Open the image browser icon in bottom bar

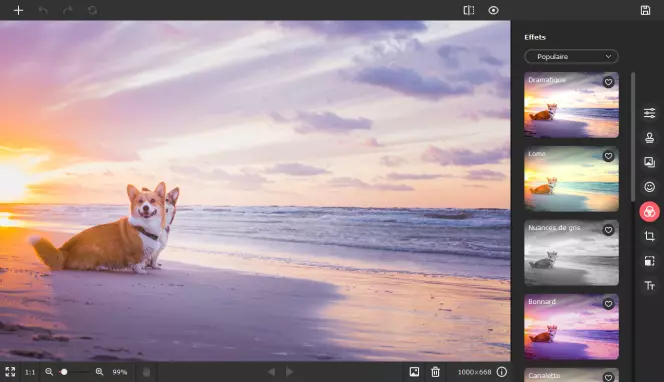(x=414, y=372)
